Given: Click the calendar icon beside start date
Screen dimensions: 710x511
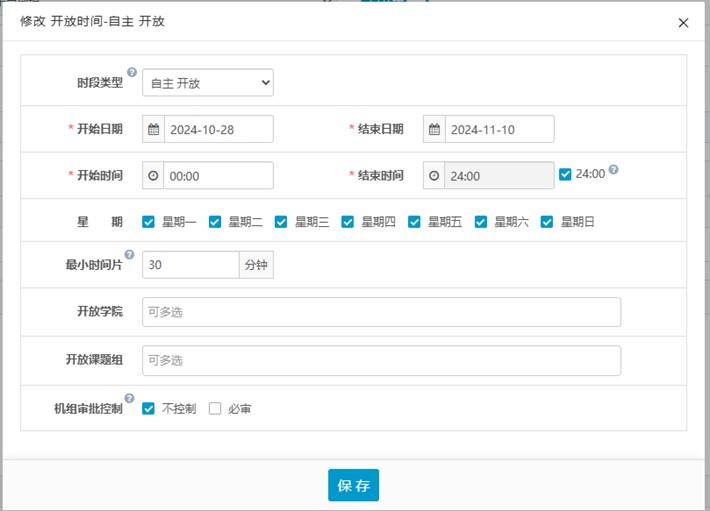Looking at the screenshot, I should point(153,130).
